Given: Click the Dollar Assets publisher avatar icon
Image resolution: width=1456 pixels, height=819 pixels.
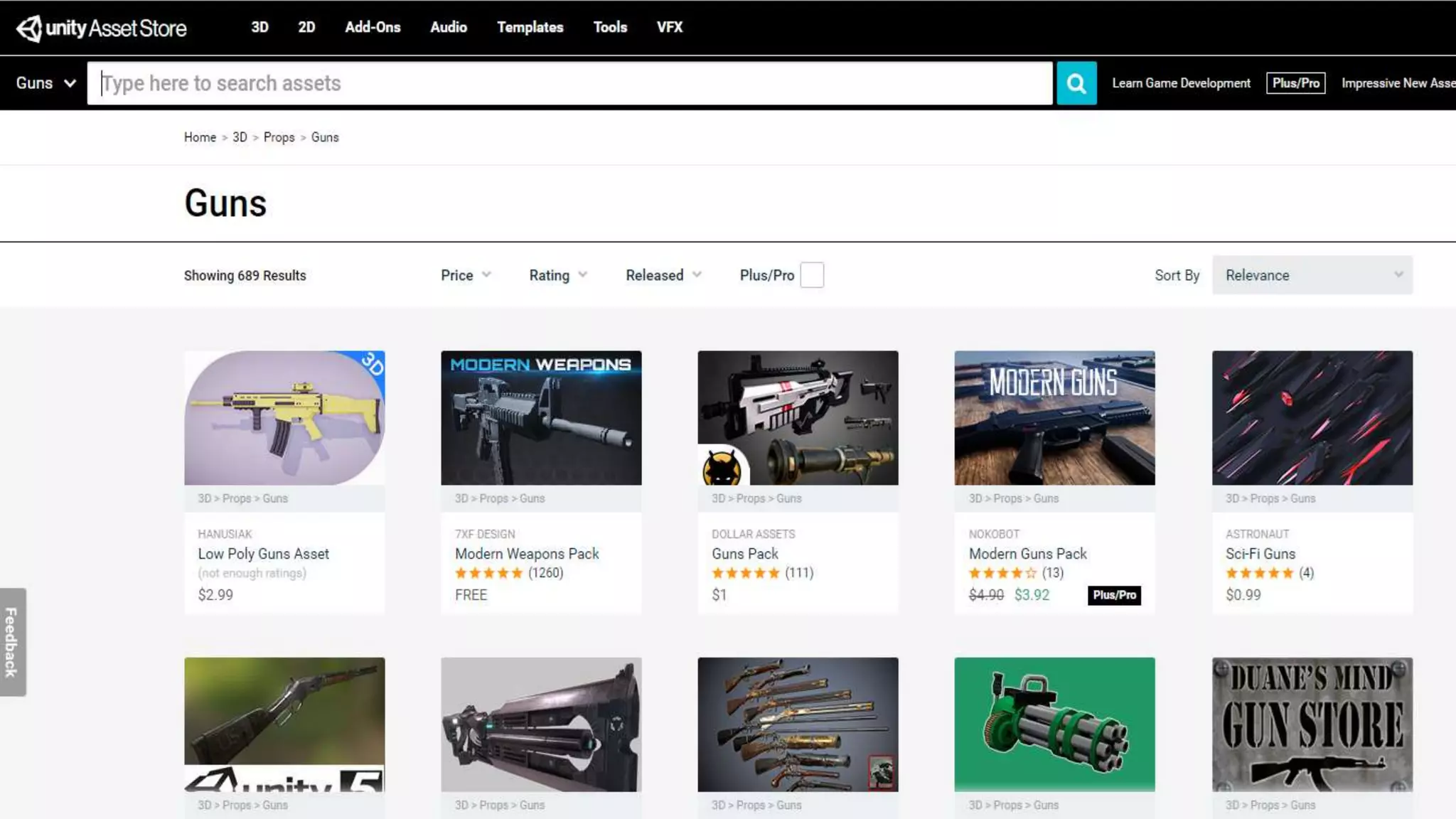Looking at the screenshot, I should point(721,469).
